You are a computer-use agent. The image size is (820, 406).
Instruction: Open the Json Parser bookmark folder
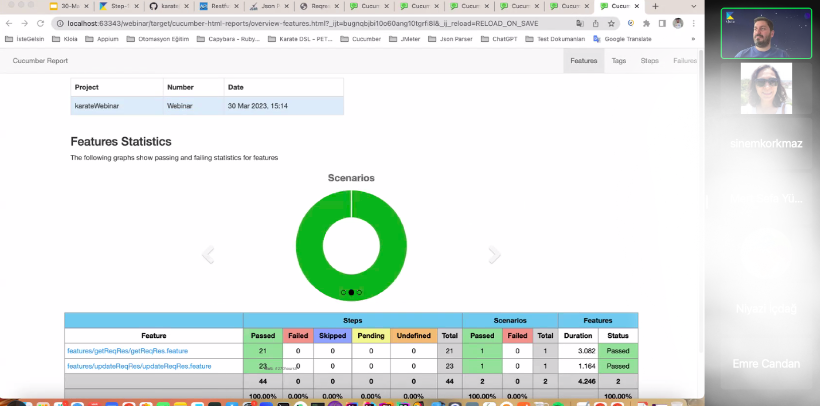[450, 39]
